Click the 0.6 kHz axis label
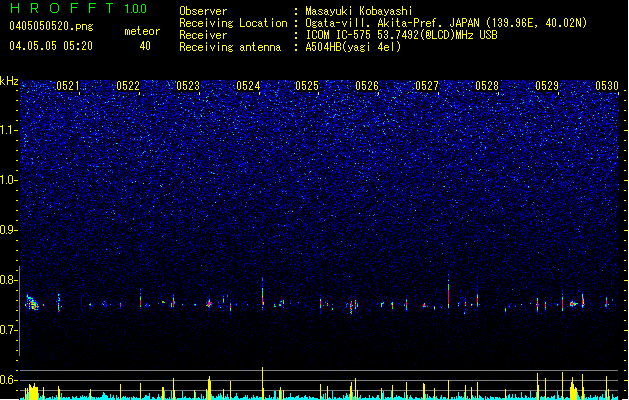The width and height of the screenshot is (629, 400). click(x=8, y=380)
